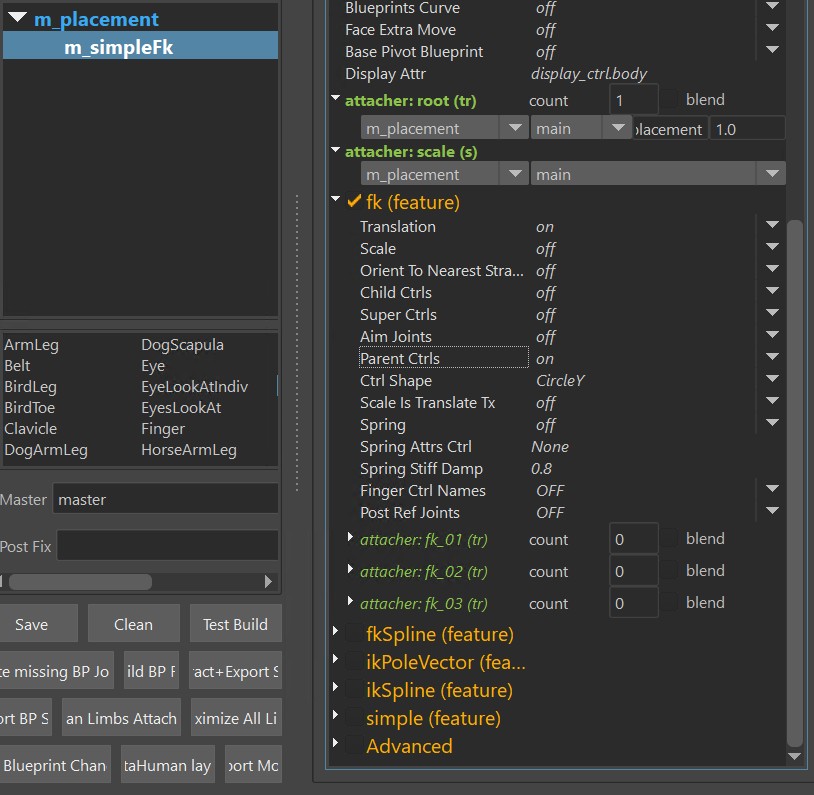
Task: Select the m_placement tree item
Action: (96, 19)
